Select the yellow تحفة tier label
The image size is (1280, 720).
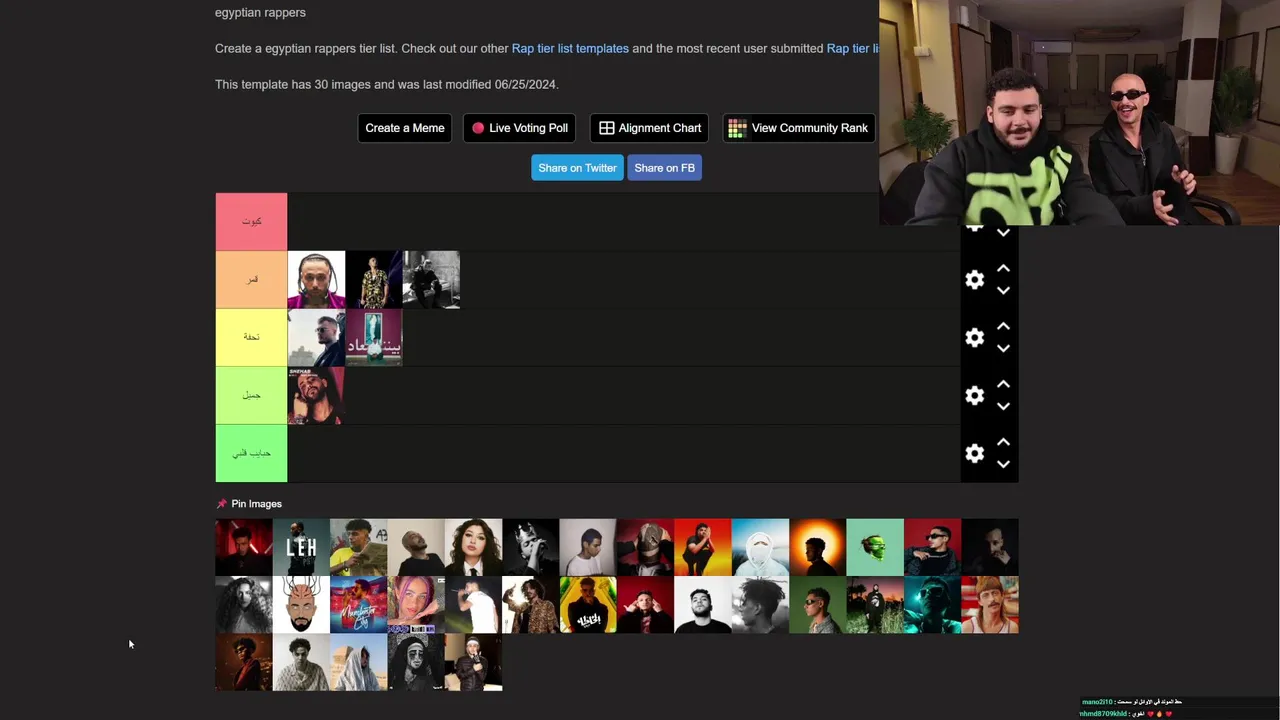click(251, 338)
